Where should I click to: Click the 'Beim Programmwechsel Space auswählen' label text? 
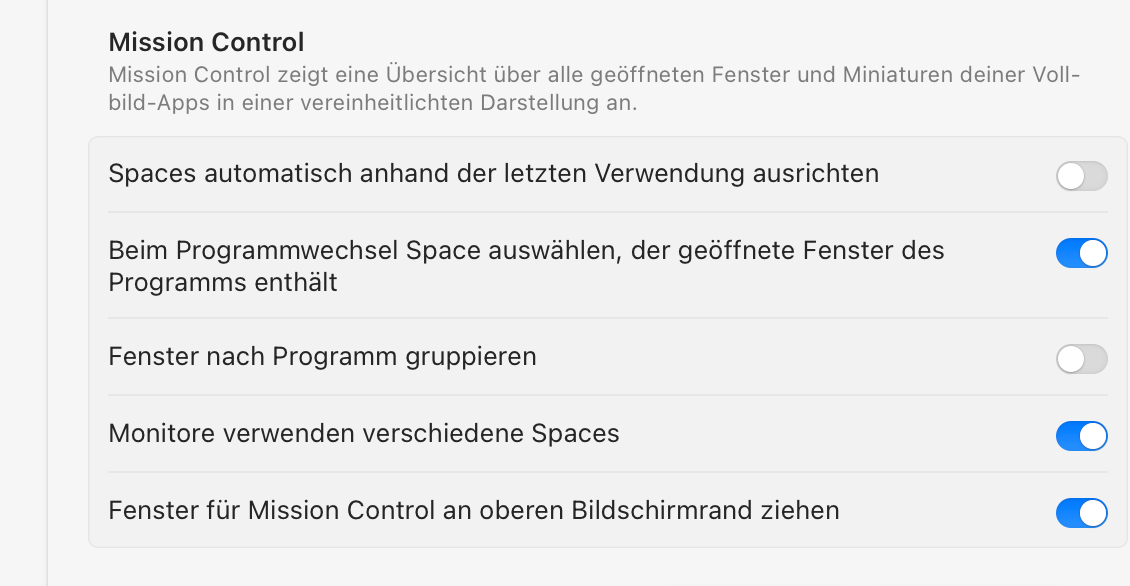[x=526, y=250]
